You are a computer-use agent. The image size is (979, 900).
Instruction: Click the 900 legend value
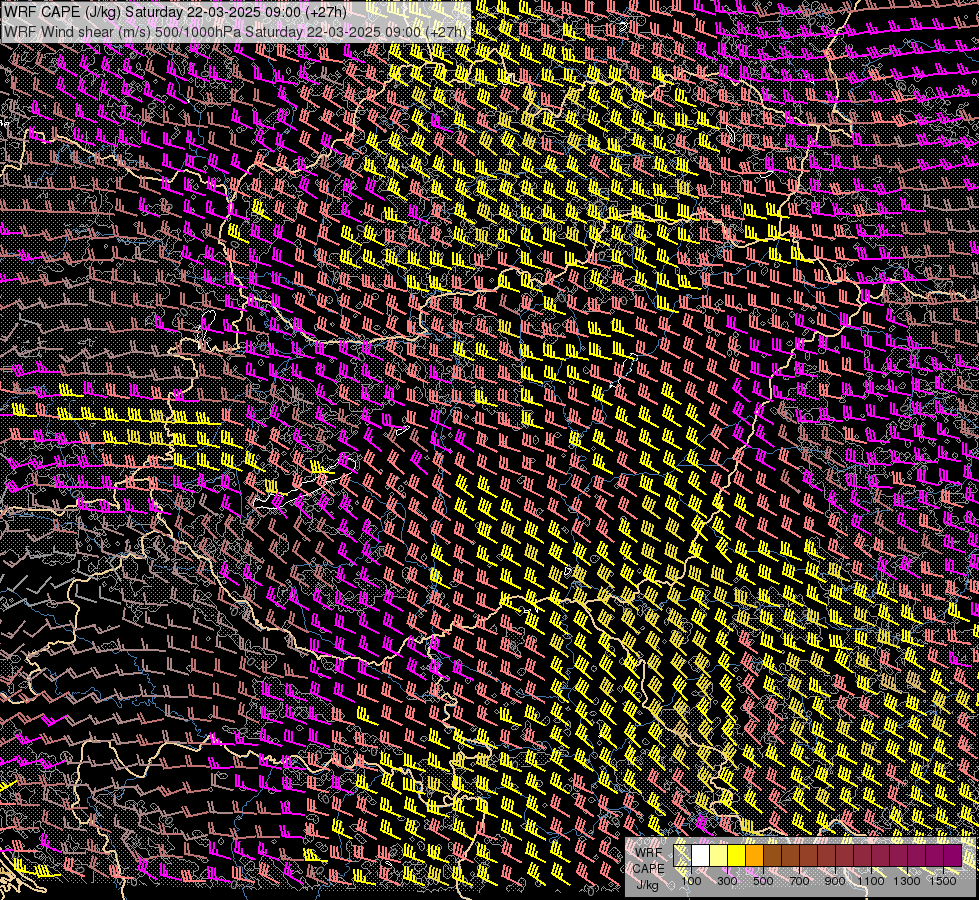click(x=835, y=881)
